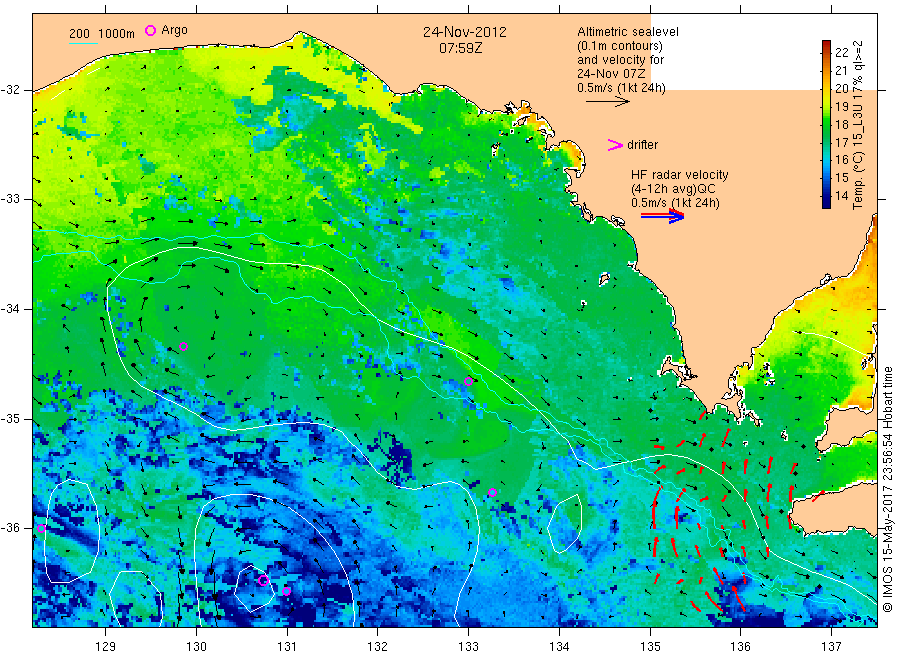Select the Argo marker inside the small contour near 130.7E
The width and height of the screenshot is (900, 660).
[263, 580]
